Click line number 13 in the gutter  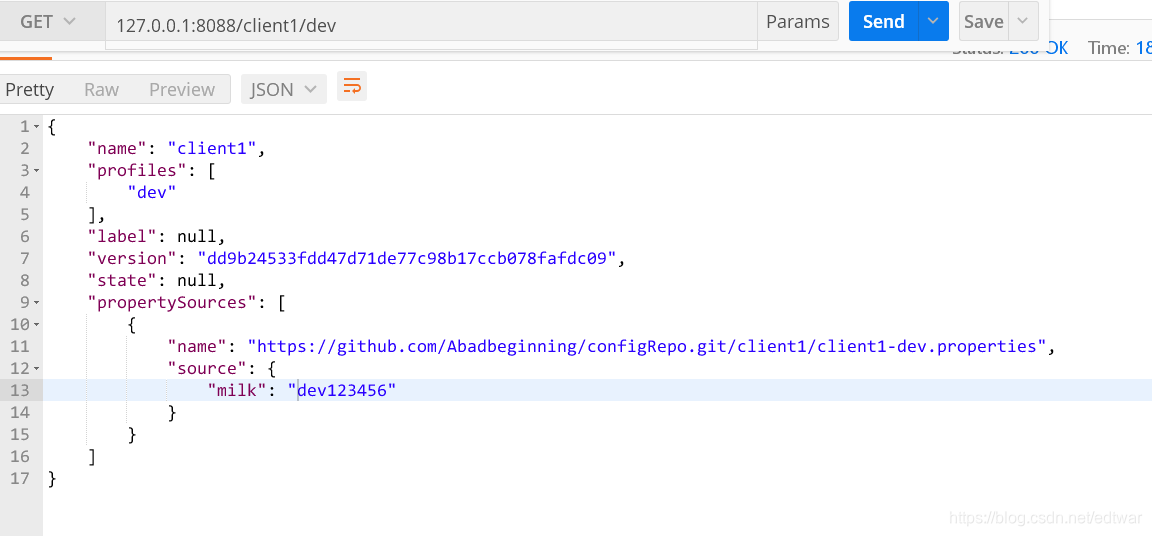pyautogui.click(x=20, y=391)
